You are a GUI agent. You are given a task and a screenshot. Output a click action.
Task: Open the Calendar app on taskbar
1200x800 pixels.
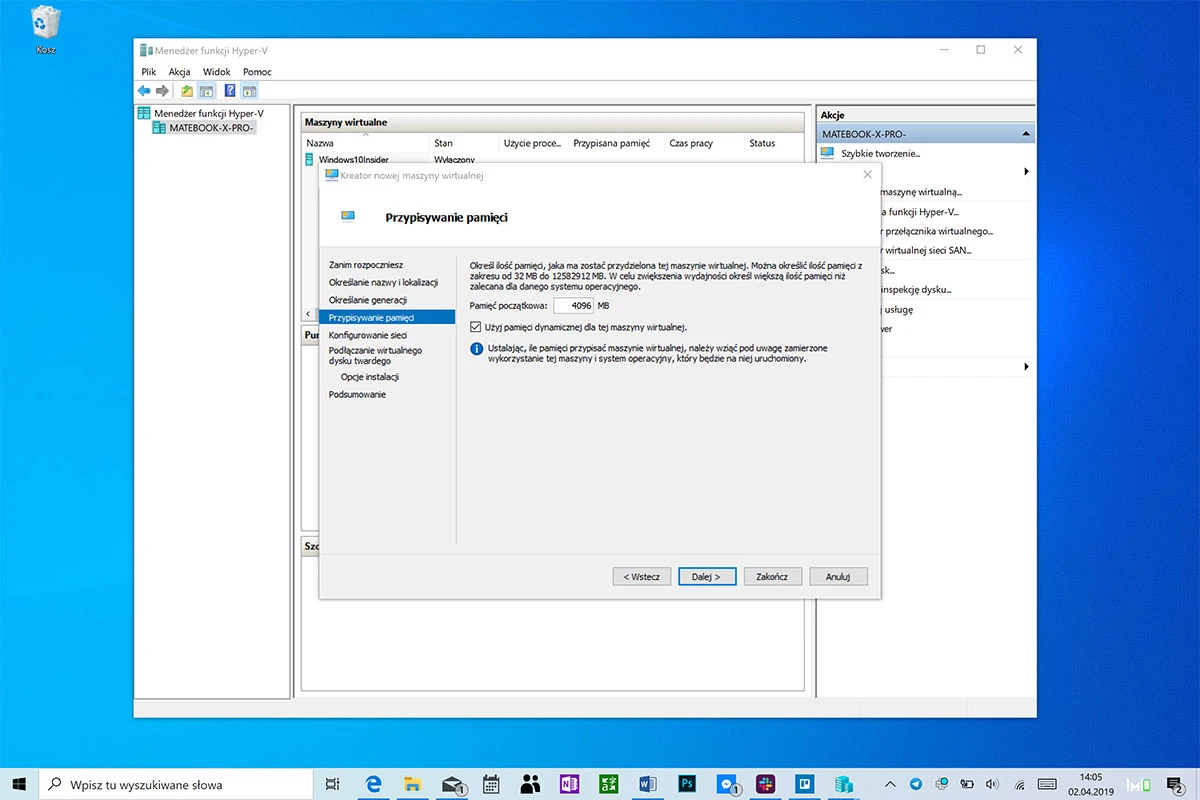click(491, 784)
